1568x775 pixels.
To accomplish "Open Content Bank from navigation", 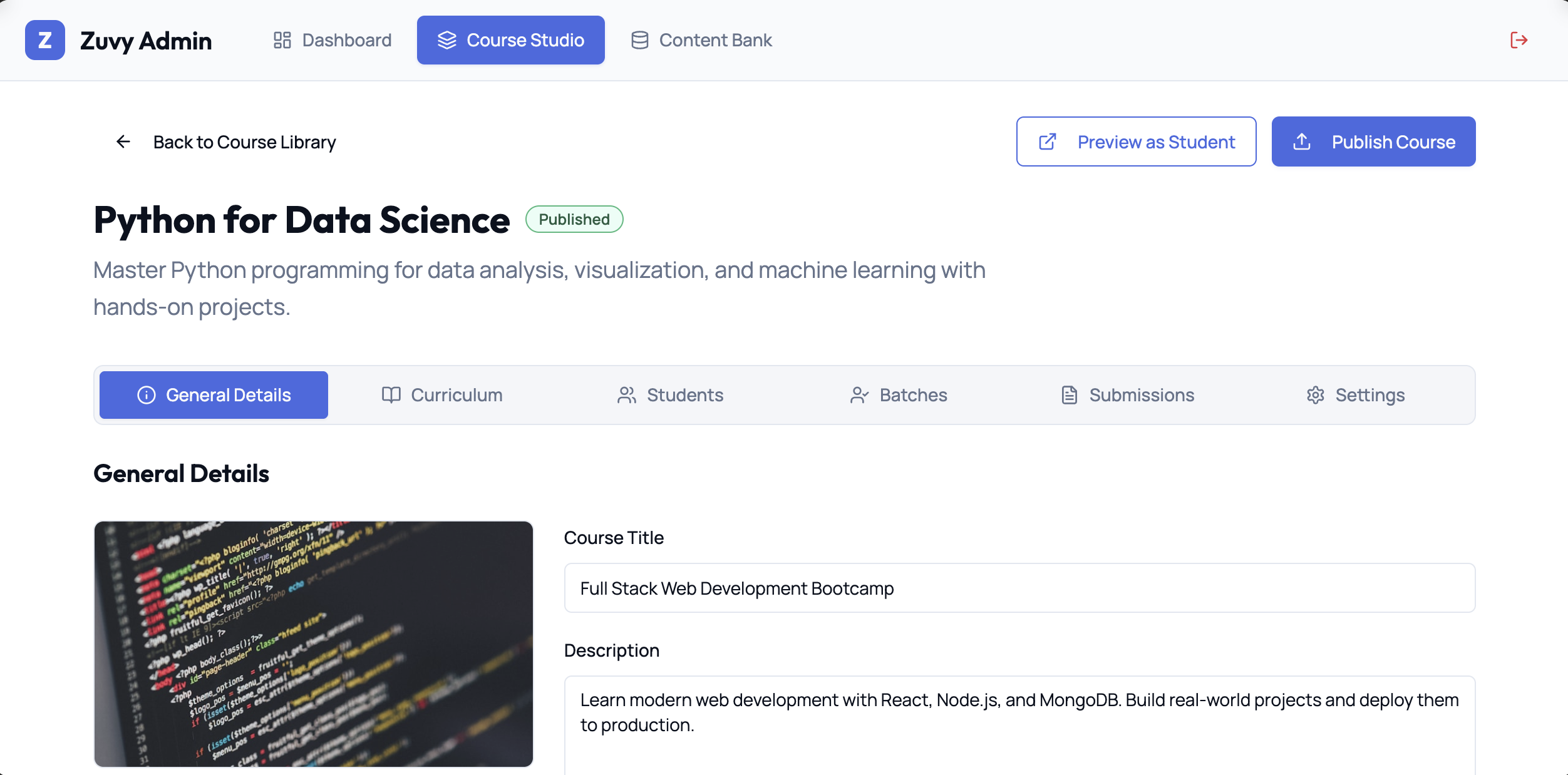I will click(701, 40).
